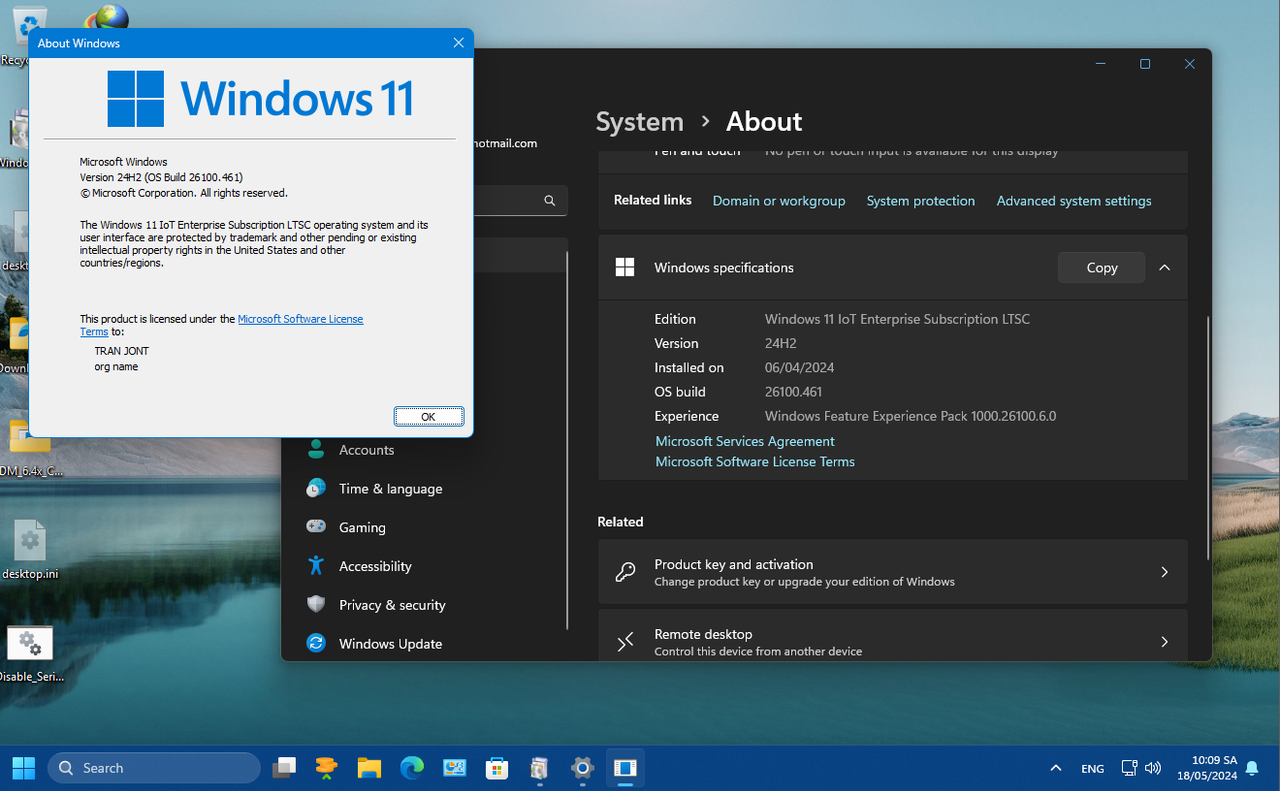Screen dimensions: 1280x791
Task: Maximize the Settings window
Action: (x=1145, y=64)
